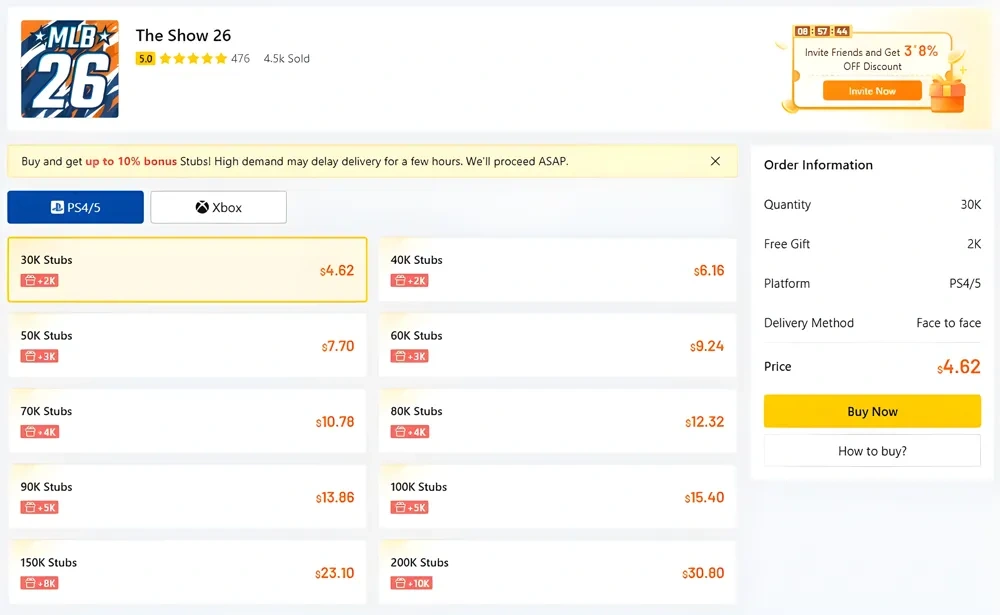Click the Buy Now button
This screenshot has width=1000, height=615.
point(872,411)
